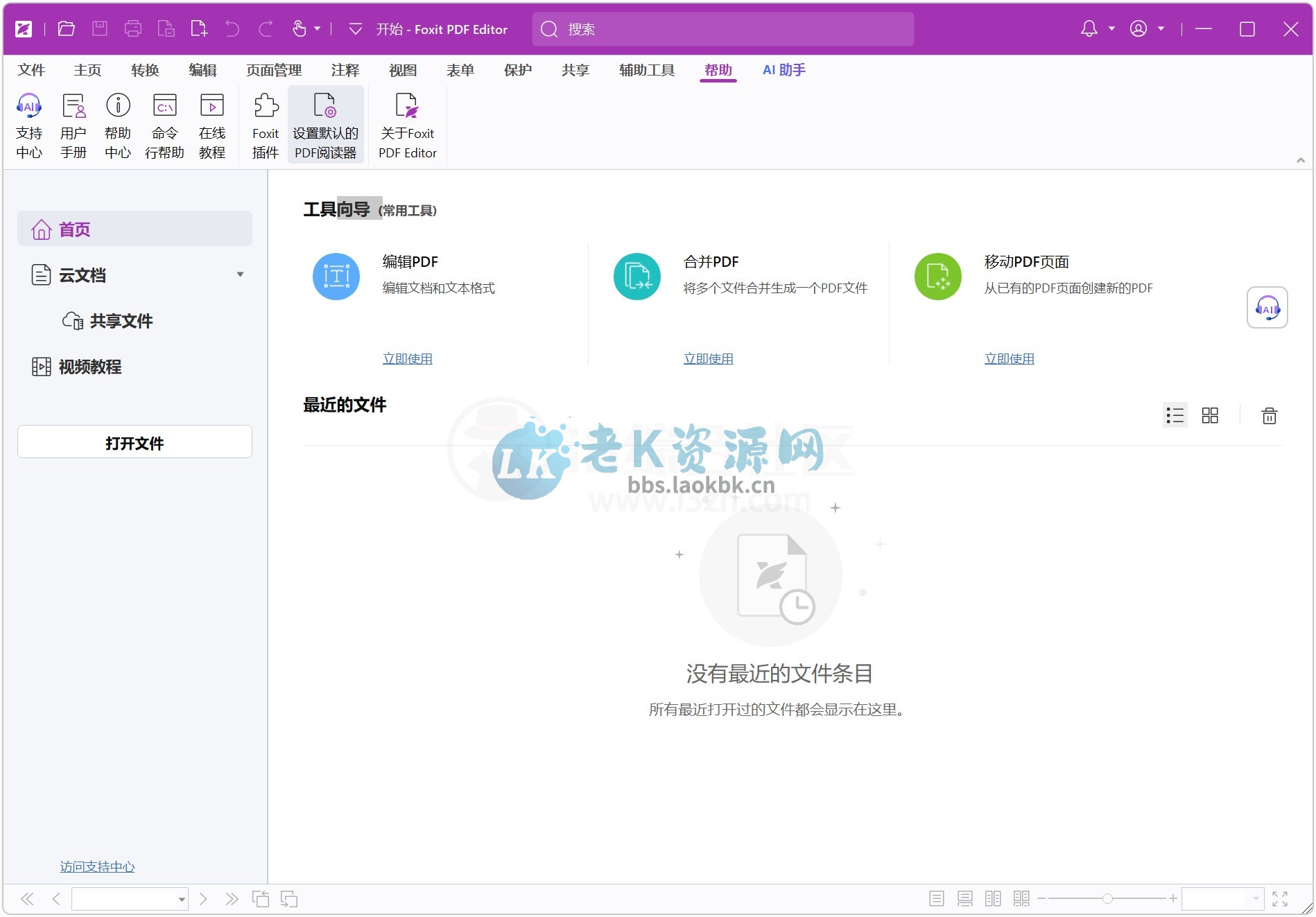Click the Open File (打开文件) button
This screenshot has width=1316, height=917.
point(135,442)
